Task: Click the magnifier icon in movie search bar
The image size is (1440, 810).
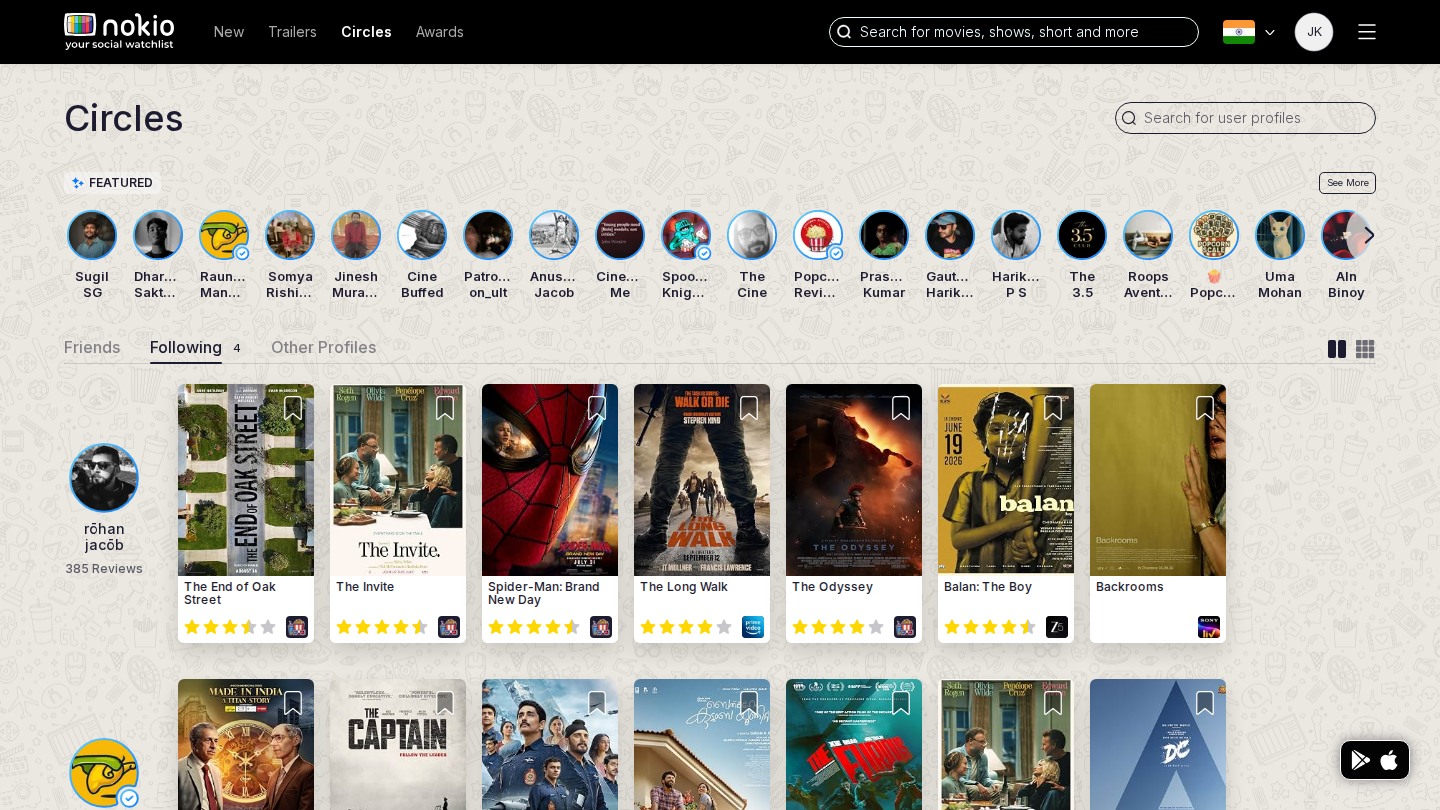Action: pyautogui.click(x=844, y=32)
